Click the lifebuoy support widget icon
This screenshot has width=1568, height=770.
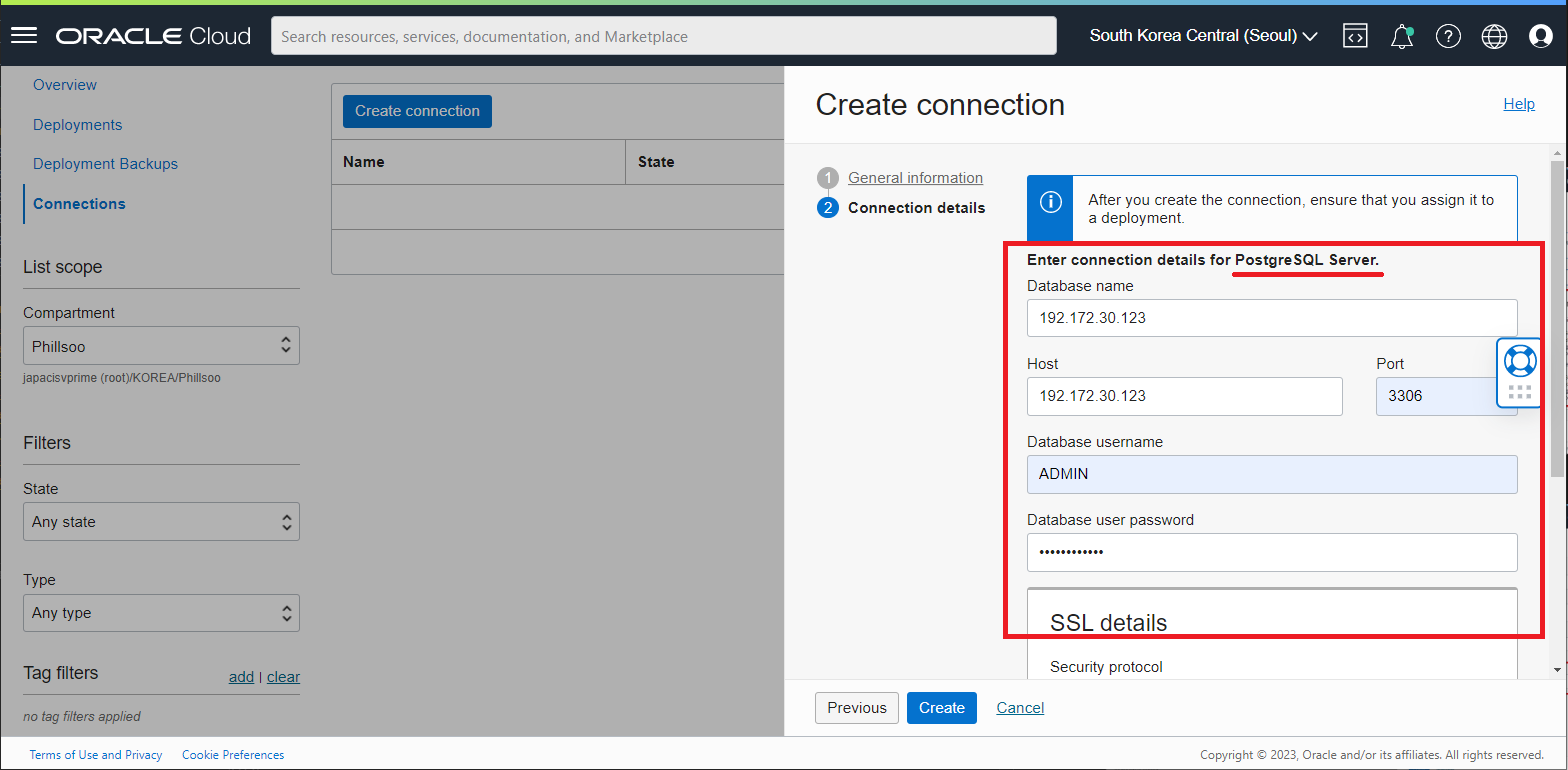point(1520,361)
